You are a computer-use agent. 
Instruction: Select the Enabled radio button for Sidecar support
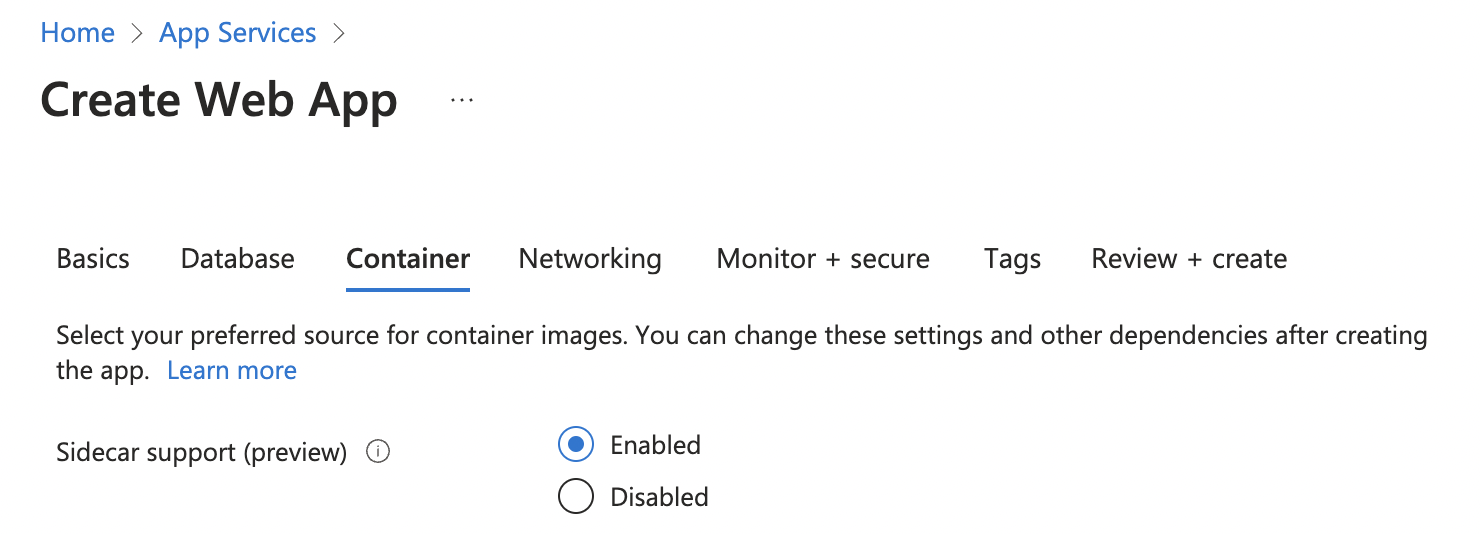[x=576, y=445]
